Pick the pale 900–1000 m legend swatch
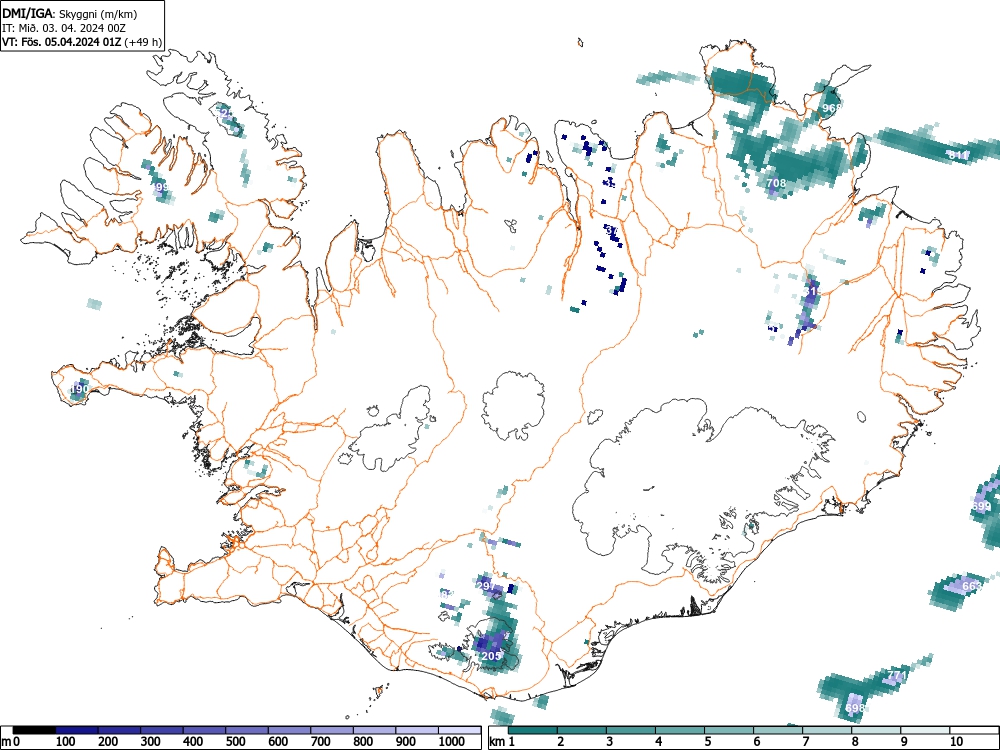 point(417,730)
